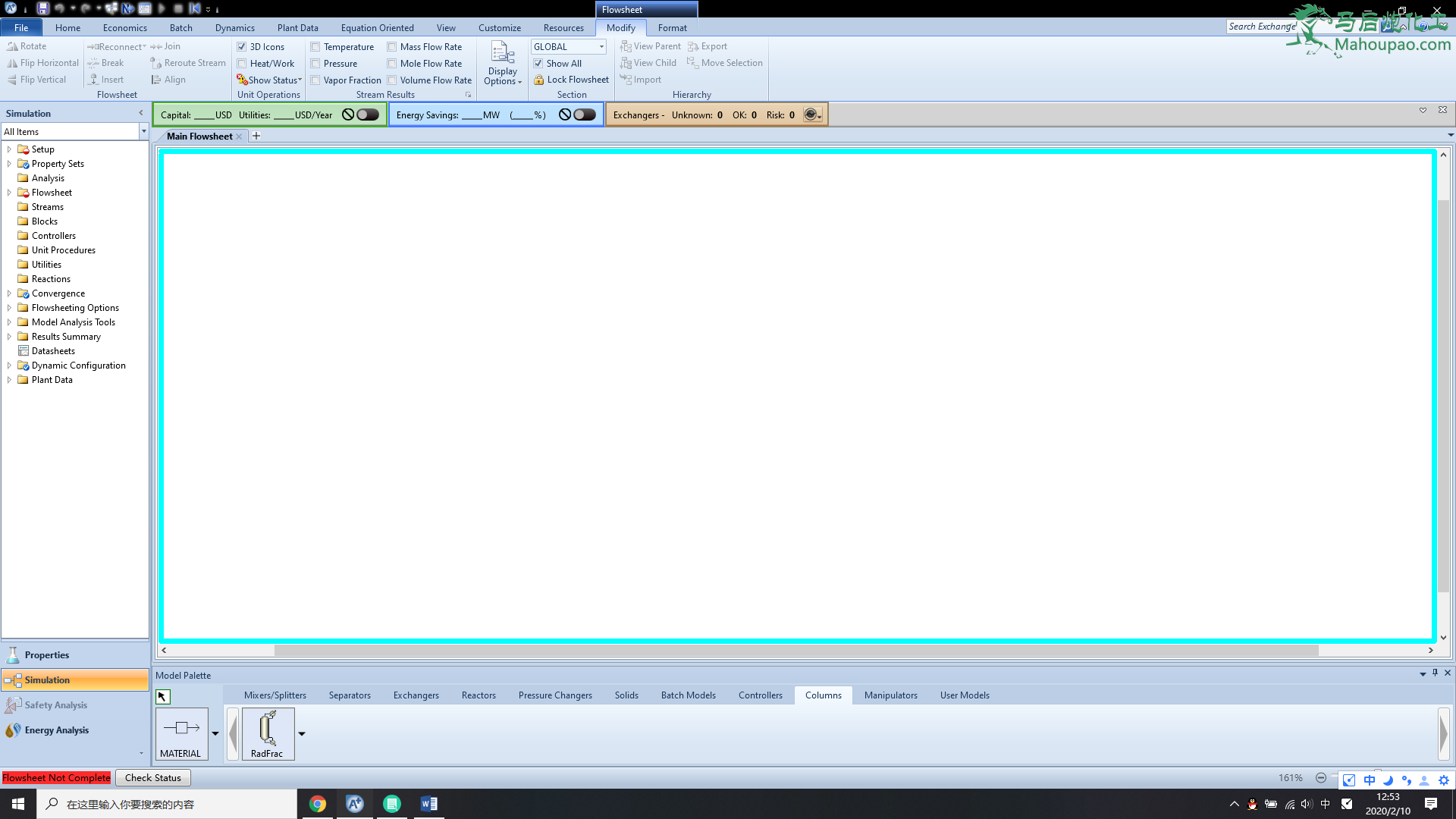
Task: Click the IME Chinese mode icon
Action: tap(1369, 780)
